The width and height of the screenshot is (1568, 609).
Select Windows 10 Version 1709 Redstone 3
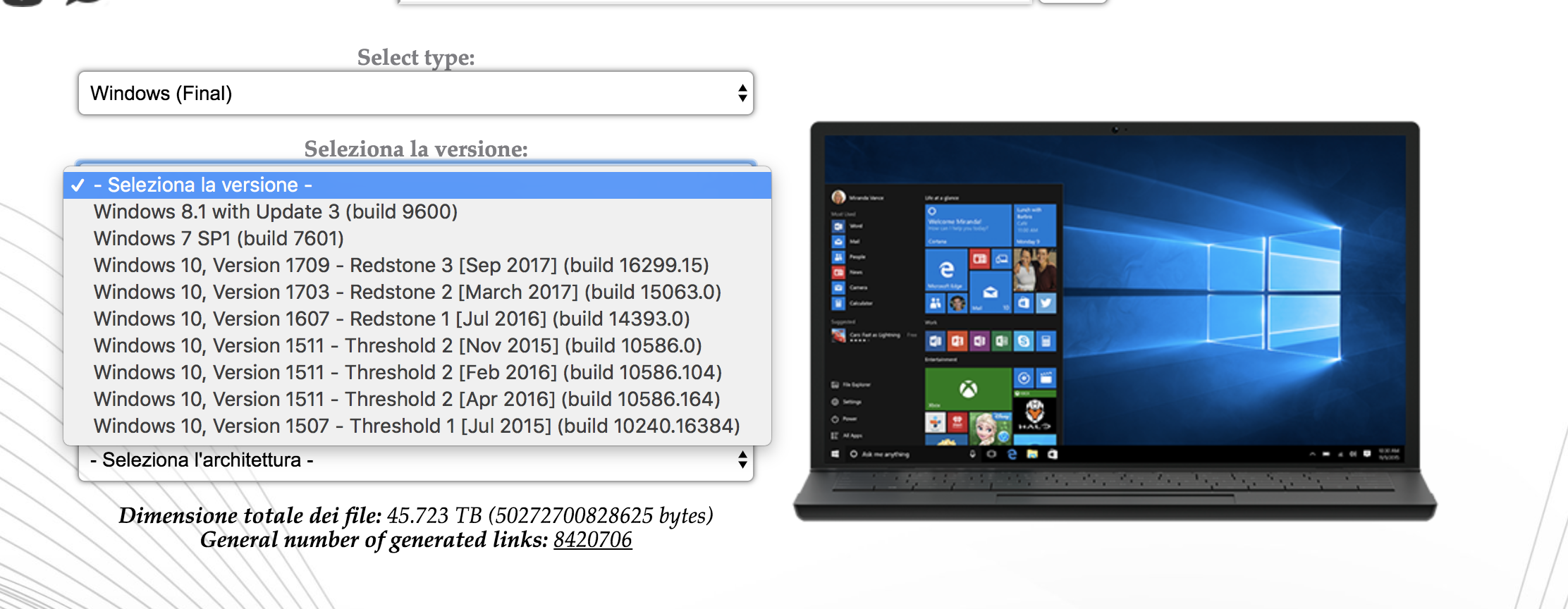pos(400,265)
